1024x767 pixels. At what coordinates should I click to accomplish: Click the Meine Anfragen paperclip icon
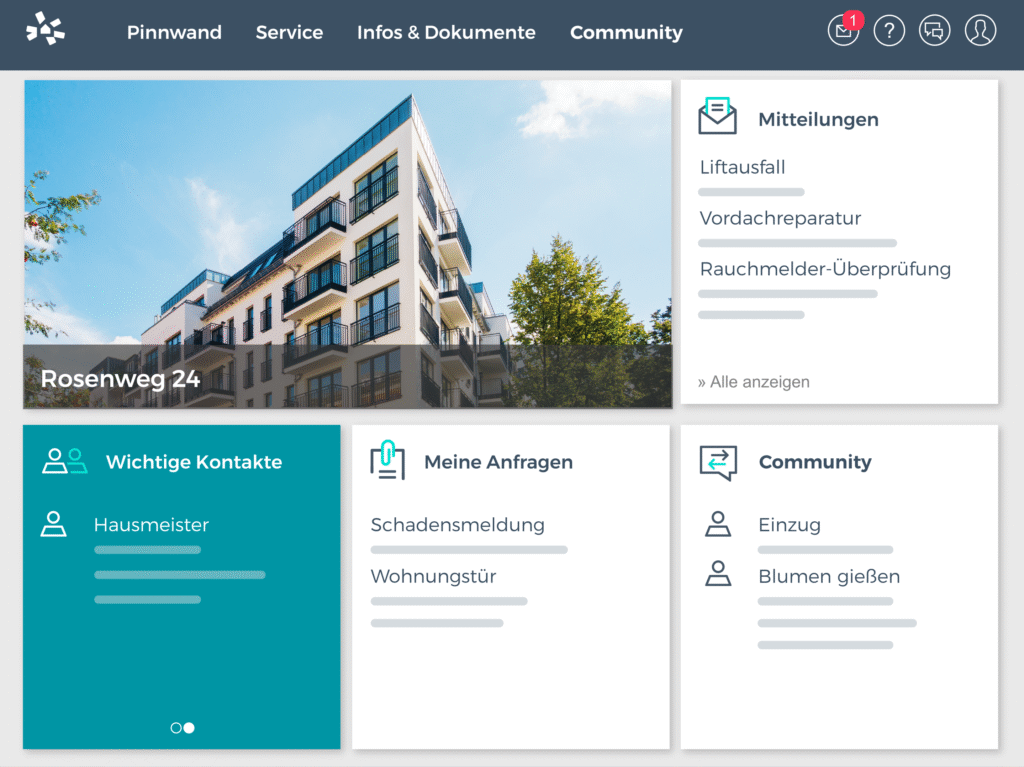[388, 461]
